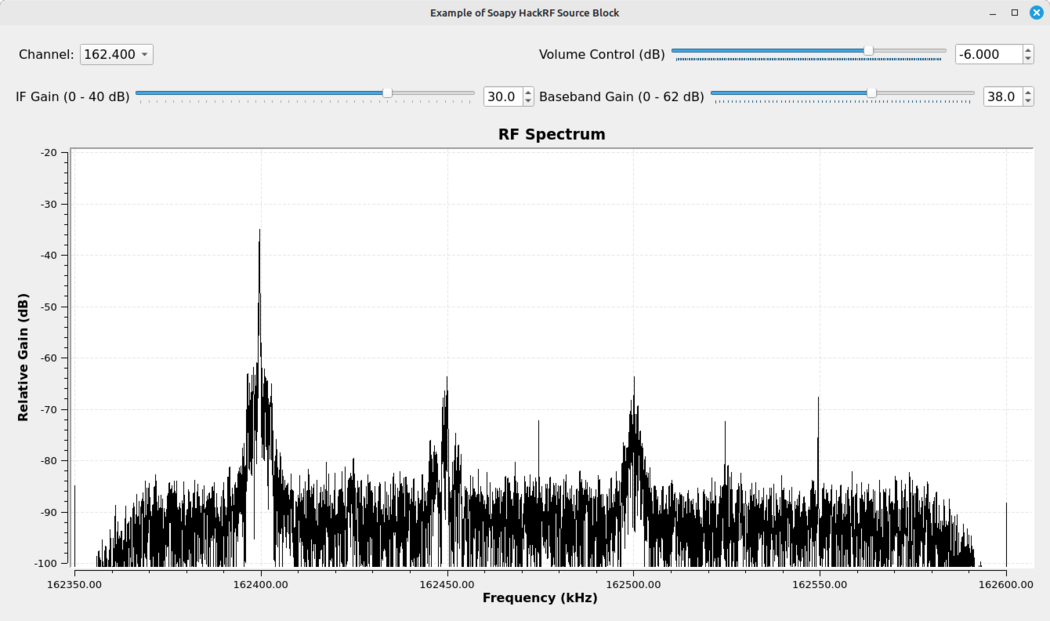Select the Volume Control value field showing -6.000
Screen dimensions: 1050x621
coord(988,54)
